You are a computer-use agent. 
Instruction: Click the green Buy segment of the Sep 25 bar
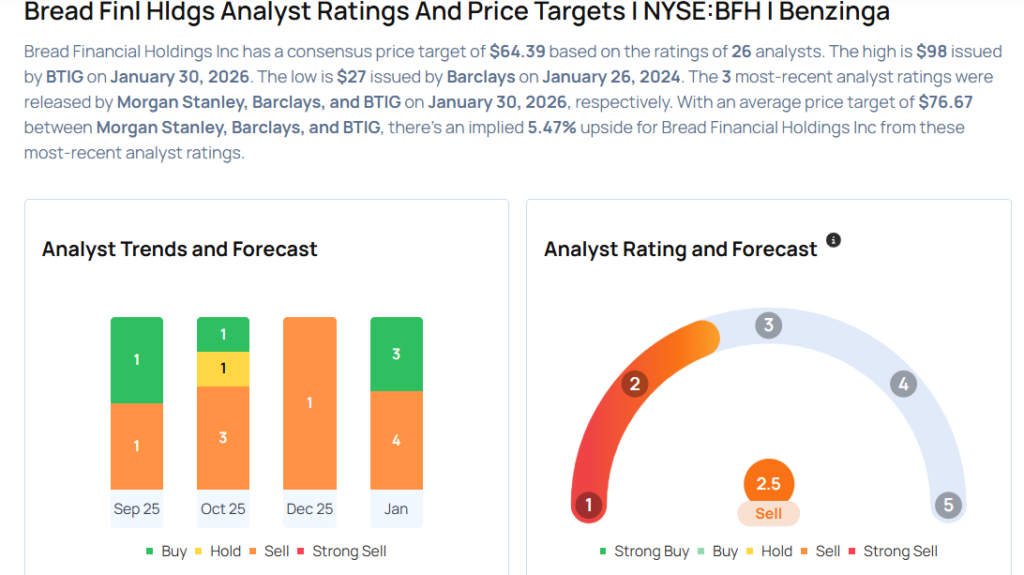[x=137, y=360]
